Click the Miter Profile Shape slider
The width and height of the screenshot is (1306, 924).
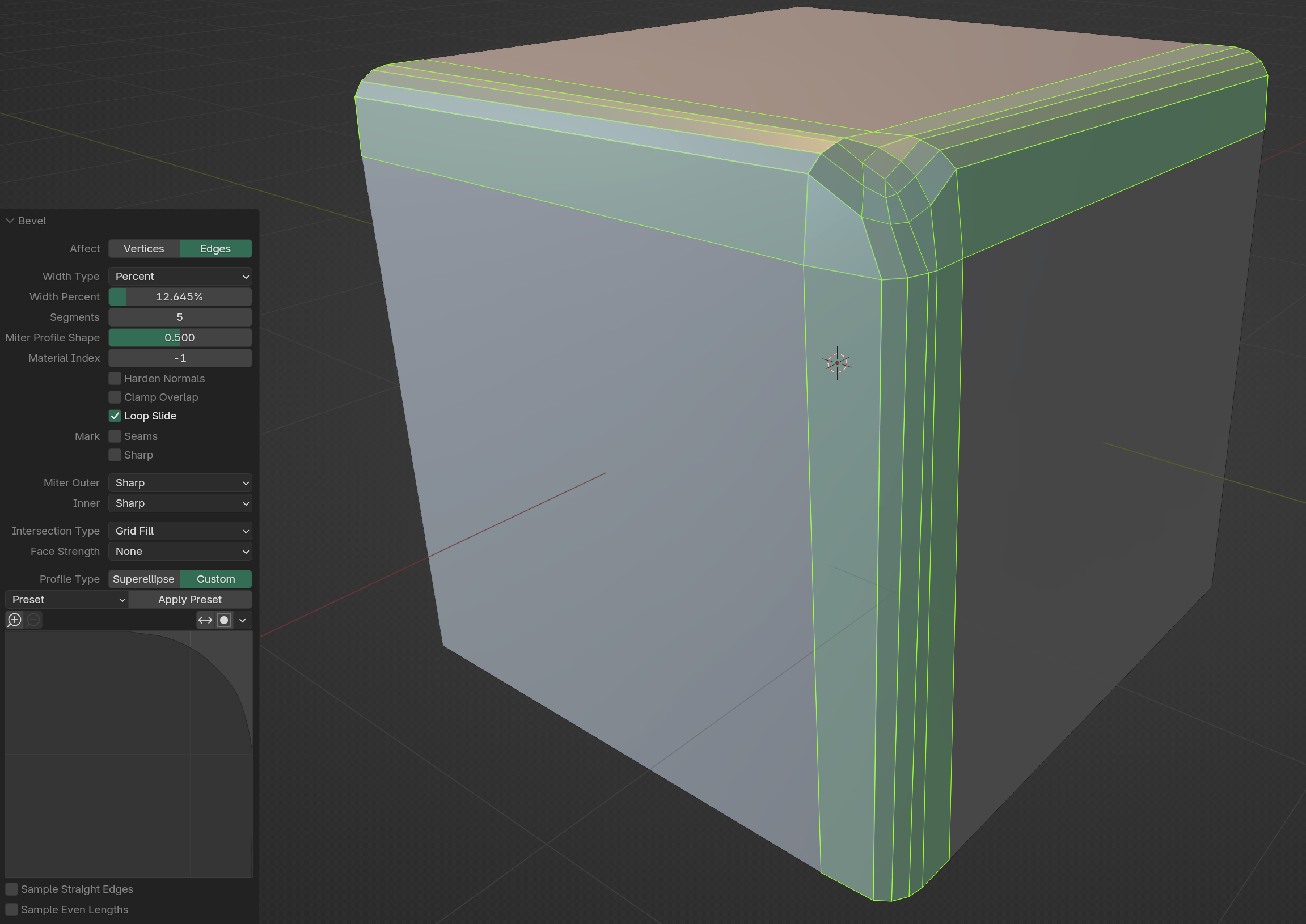tap(180, 337)
